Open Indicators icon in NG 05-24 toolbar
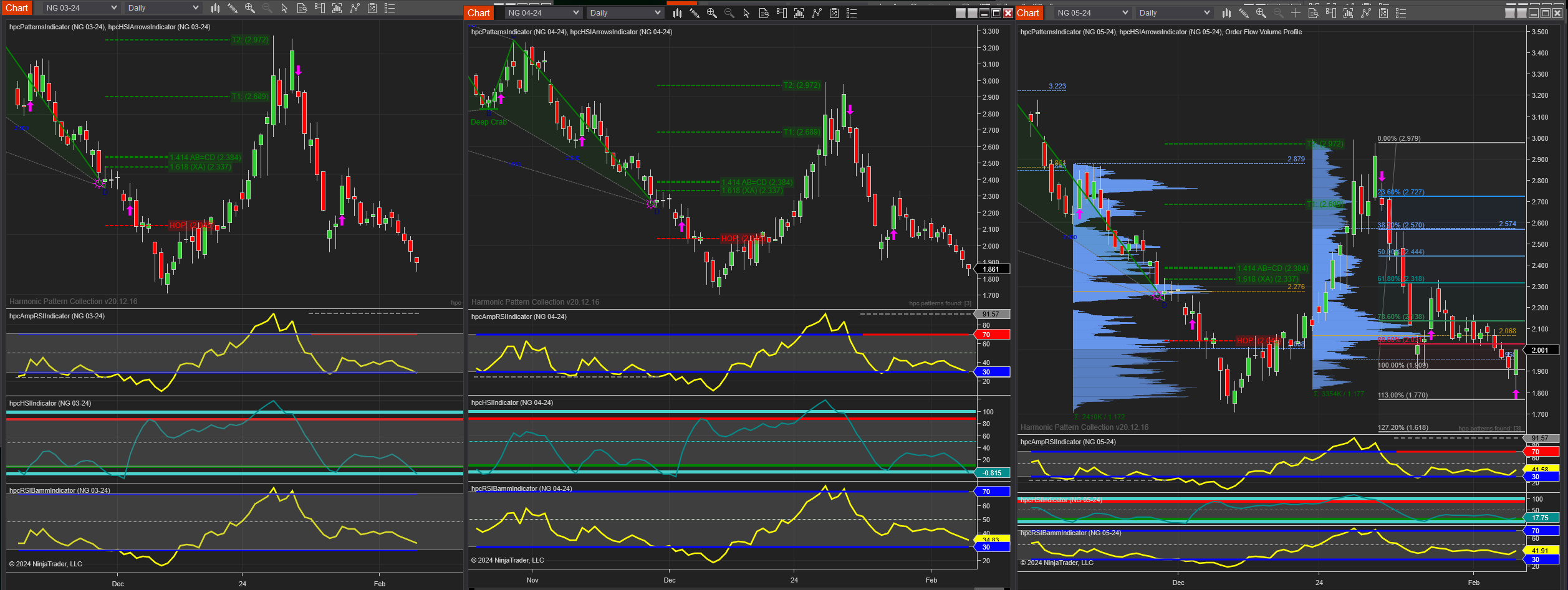 [1348, 13]
